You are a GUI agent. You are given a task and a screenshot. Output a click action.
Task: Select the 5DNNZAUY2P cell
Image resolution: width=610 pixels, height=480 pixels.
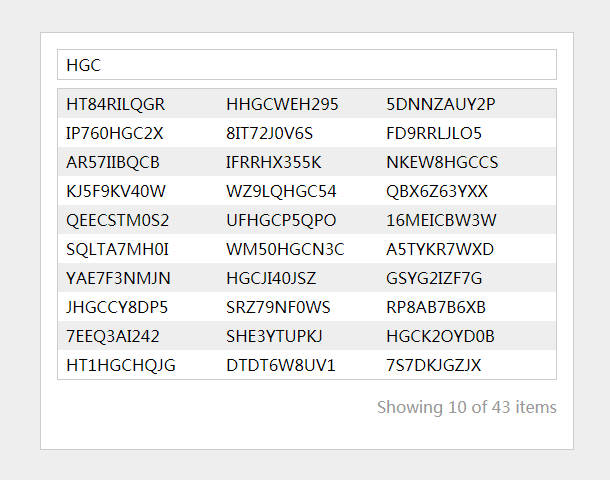click(x=440, y=104)
